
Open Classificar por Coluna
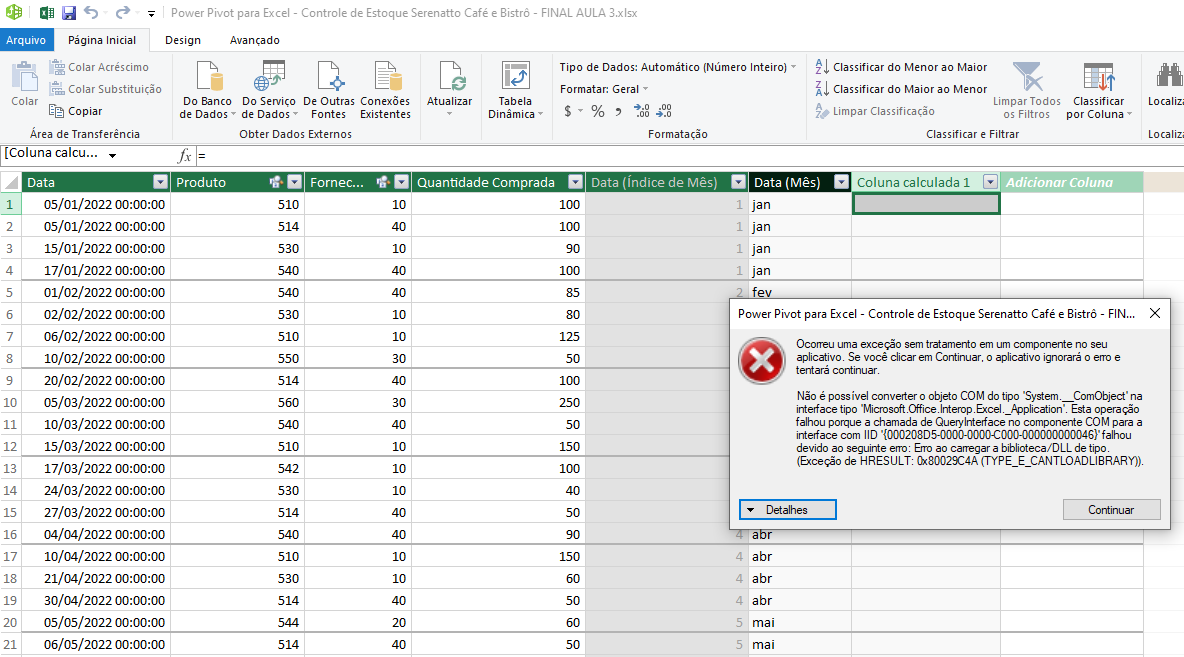coord(1099,90)
